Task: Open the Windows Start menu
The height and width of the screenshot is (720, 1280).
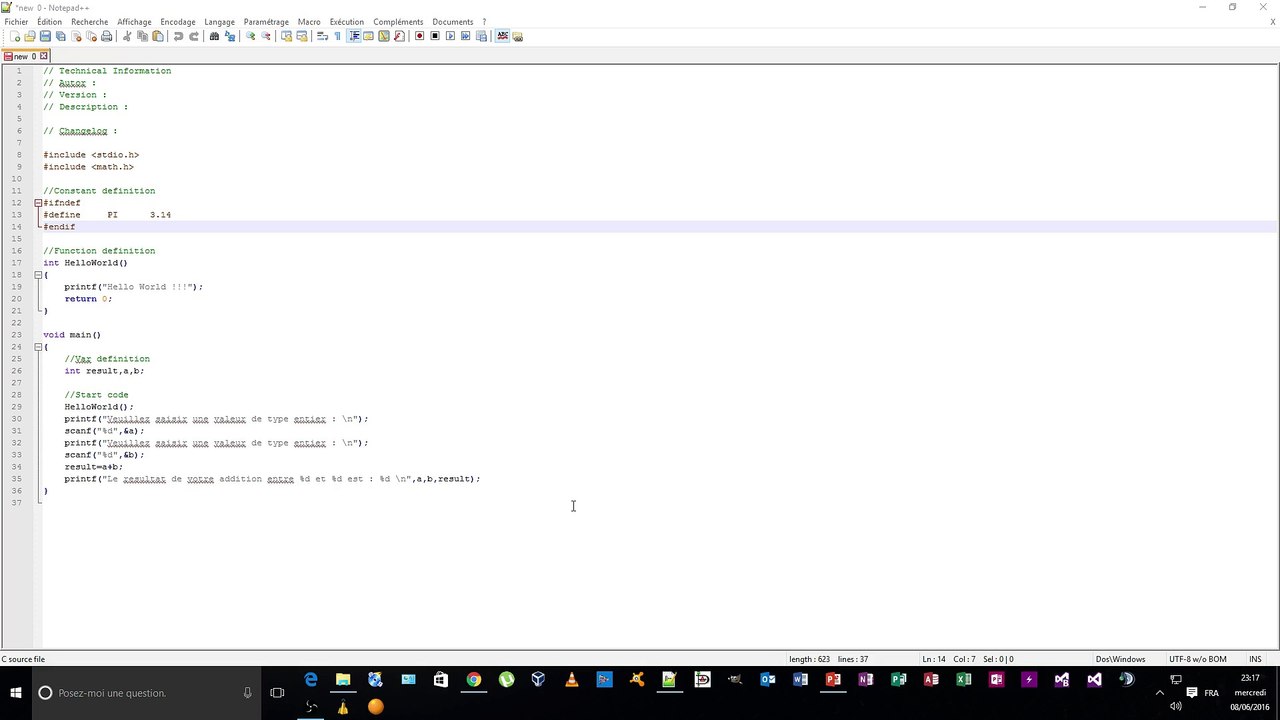Action: 16,693
